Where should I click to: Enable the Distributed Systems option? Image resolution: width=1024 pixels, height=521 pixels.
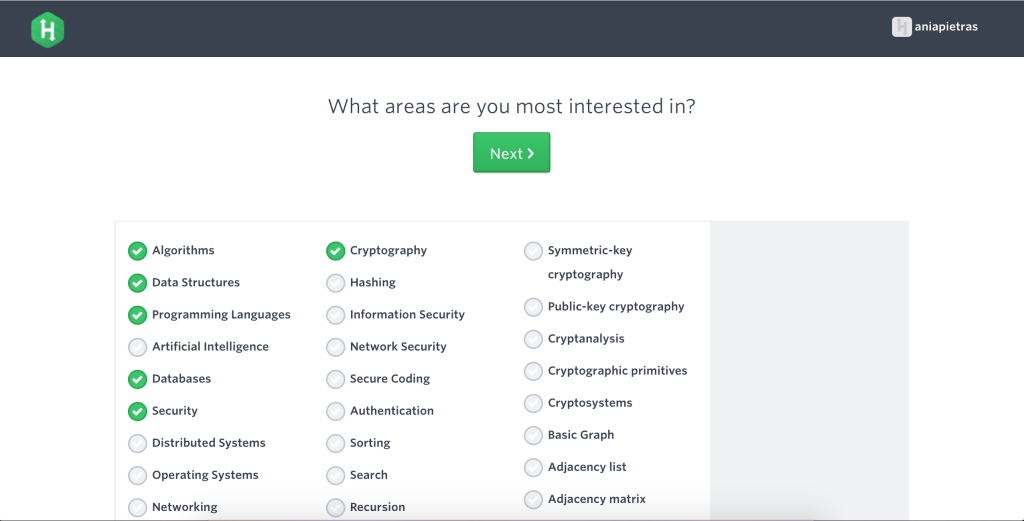(x=137, y=443)
